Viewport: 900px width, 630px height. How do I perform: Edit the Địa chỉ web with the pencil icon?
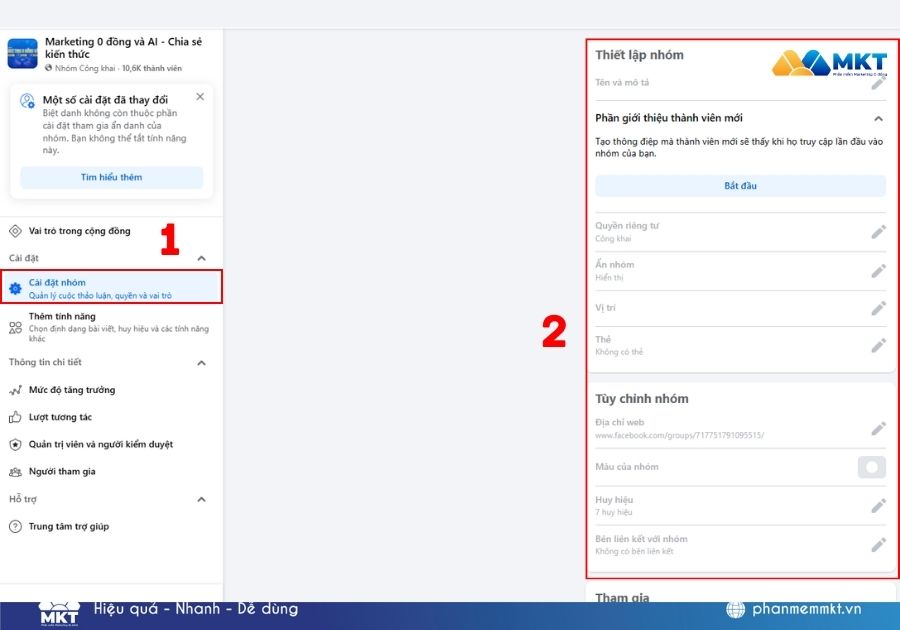click(878, 428)
